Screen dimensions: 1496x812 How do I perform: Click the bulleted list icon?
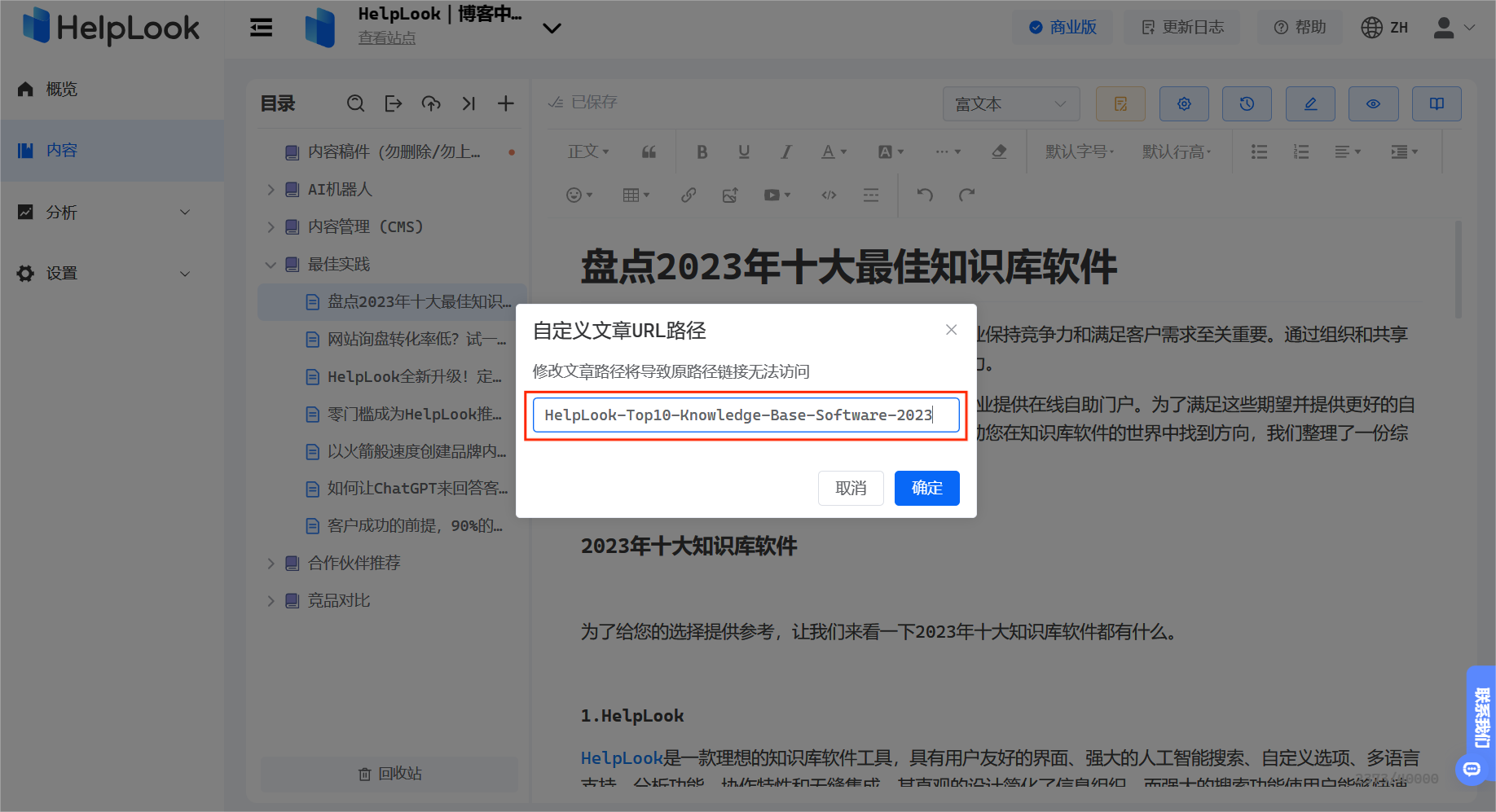pos(1260,151)
